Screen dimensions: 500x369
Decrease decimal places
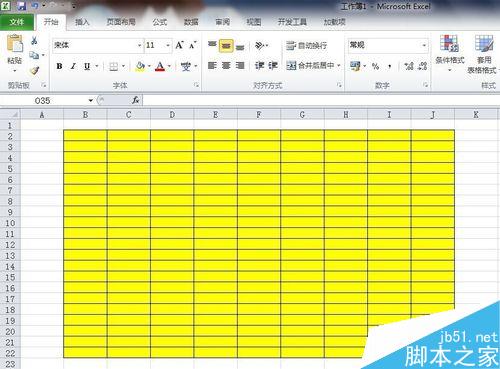click(x=423, y=66)
